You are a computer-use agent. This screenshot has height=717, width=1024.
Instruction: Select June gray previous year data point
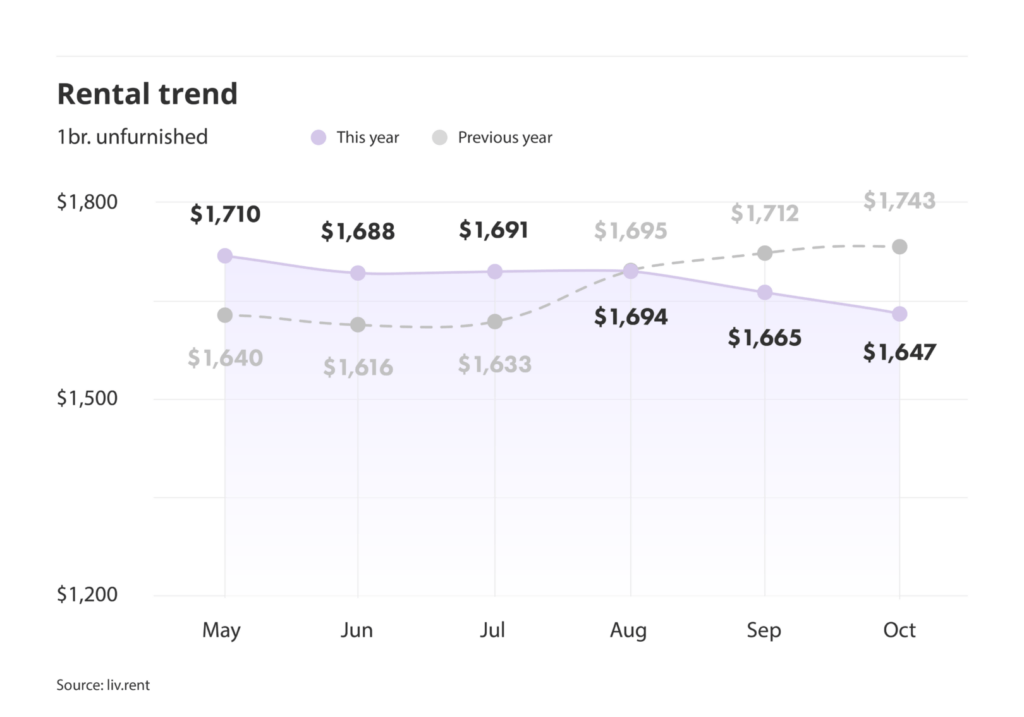tap(358, 325)
